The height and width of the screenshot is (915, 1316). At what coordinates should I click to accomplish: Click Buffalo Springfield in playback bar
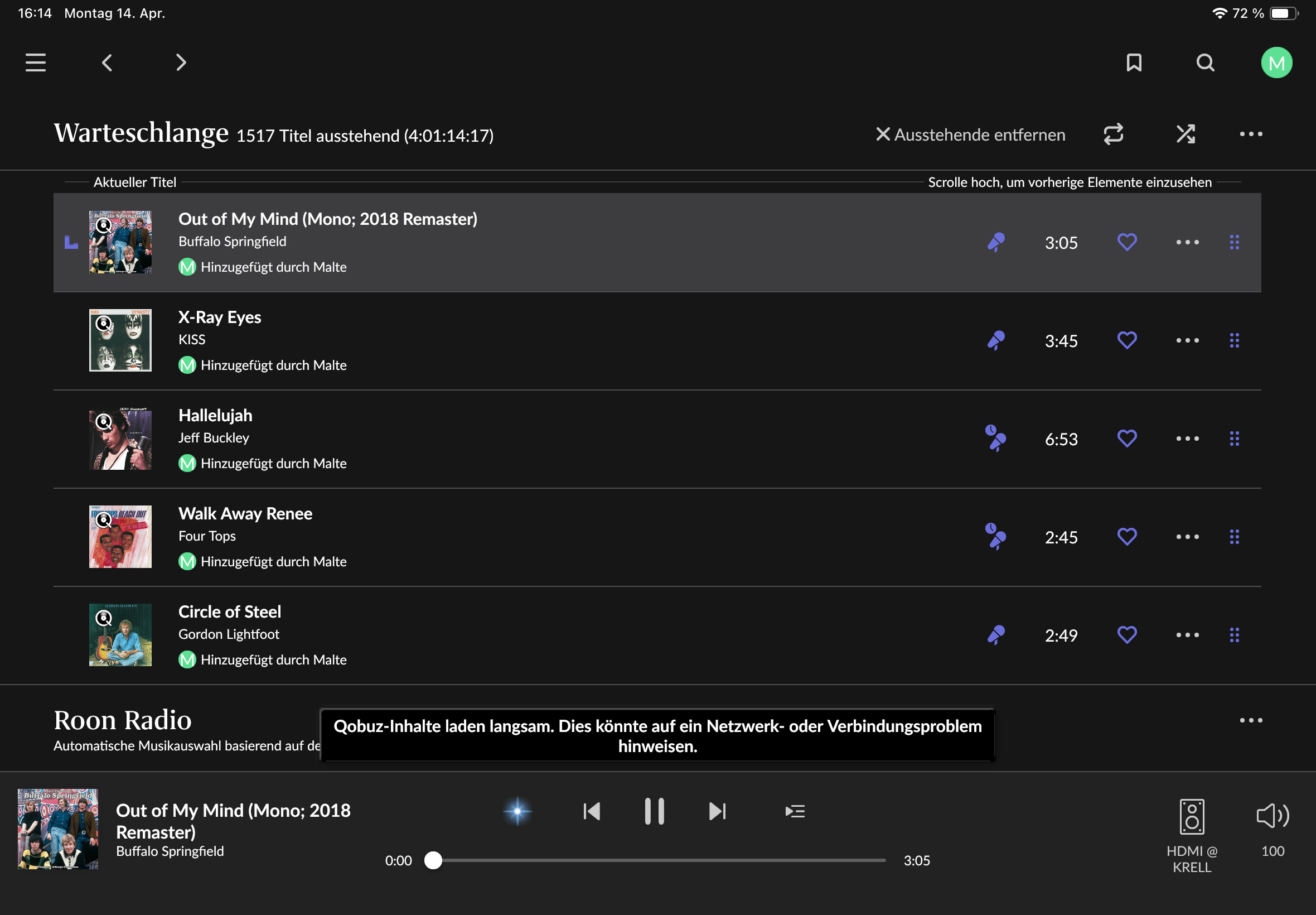170,851
